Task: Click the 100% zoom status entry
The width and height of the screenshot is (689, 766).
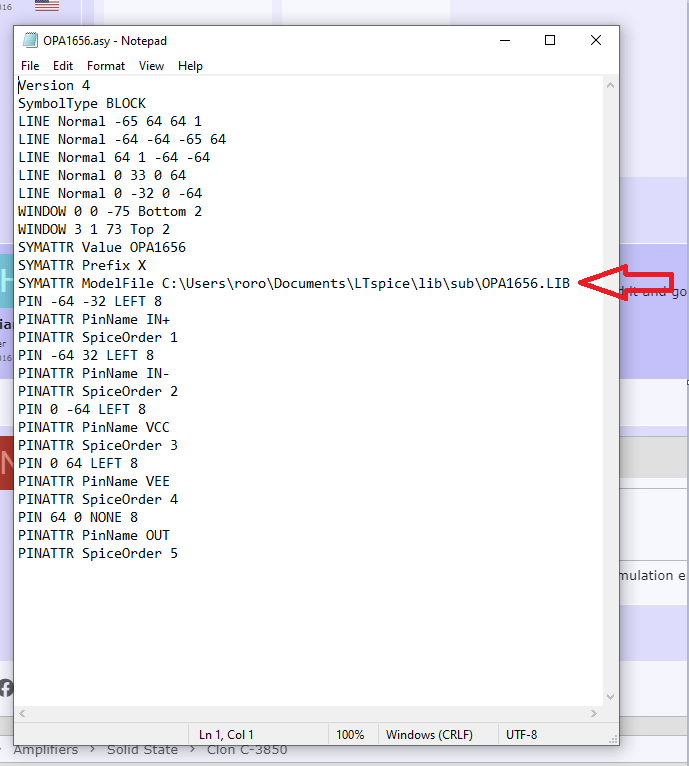Action: tap(350, 735)
